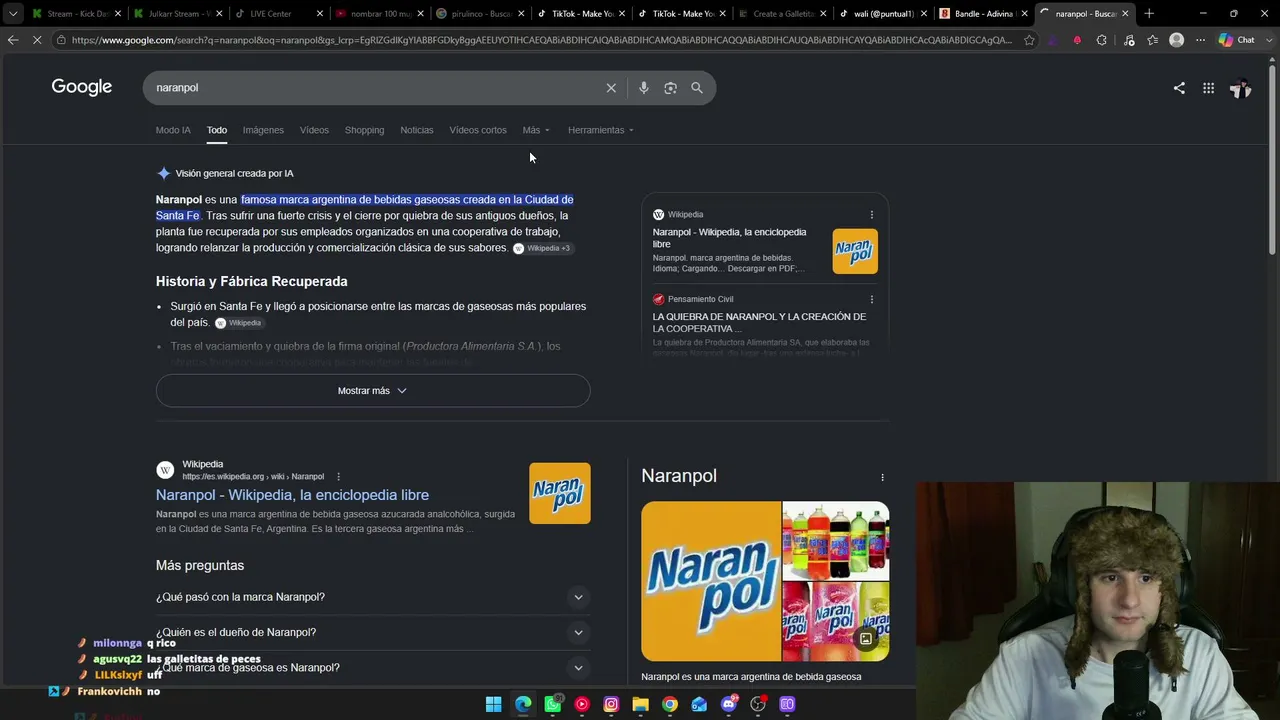
Task: Open the browser extensions puzzle icon
Action: (x=1101, y=40)
